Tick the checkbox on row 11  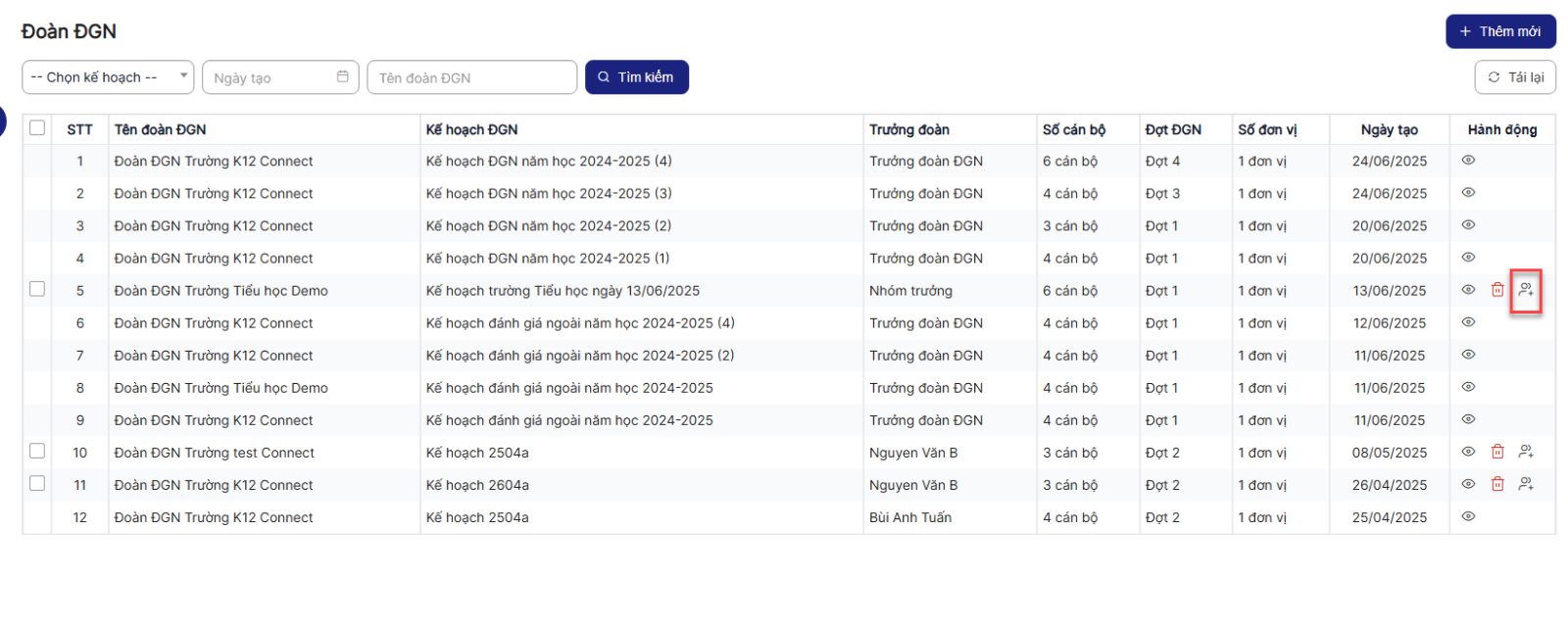tap(37, 483)
